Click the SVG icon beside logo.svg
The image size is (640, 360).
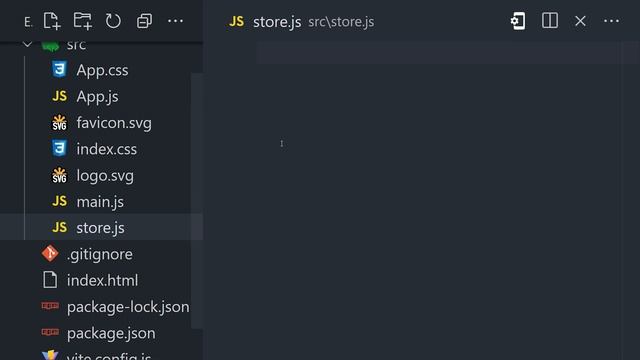click(59, 175)
